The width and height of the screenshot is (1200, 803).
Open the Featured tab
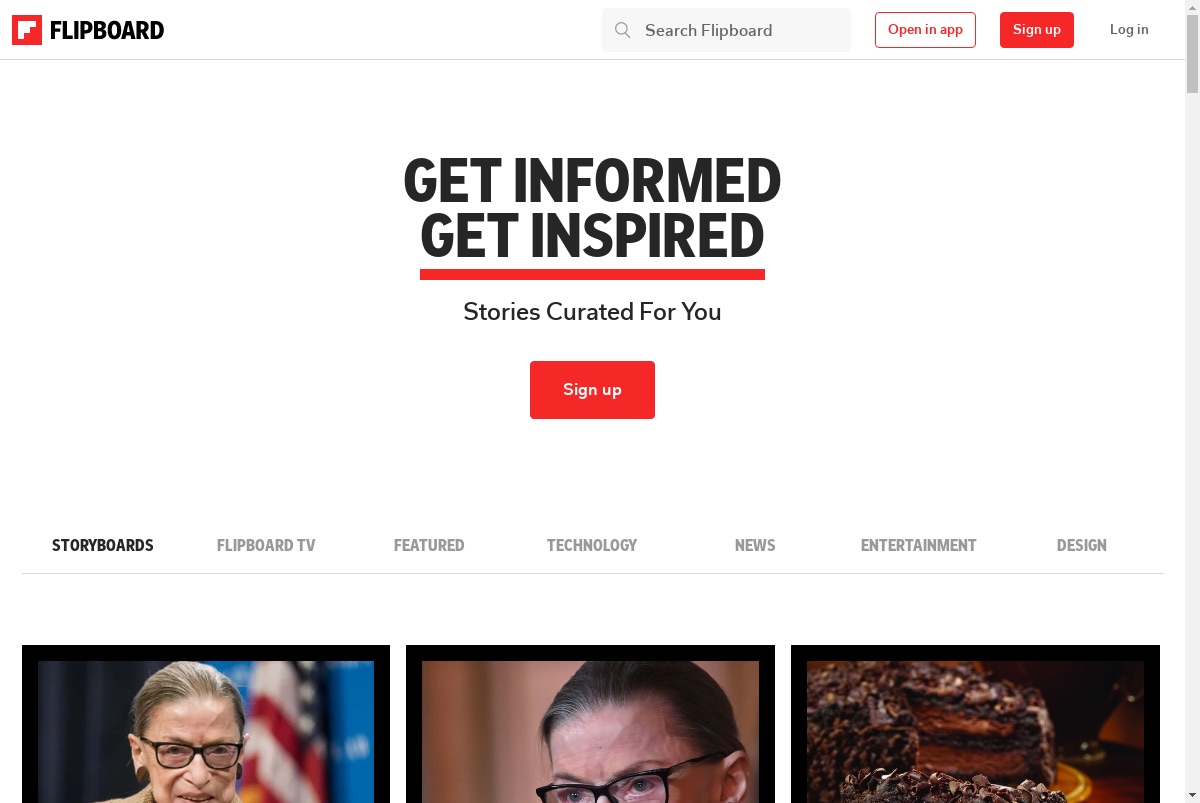click(x=429, y=545)
